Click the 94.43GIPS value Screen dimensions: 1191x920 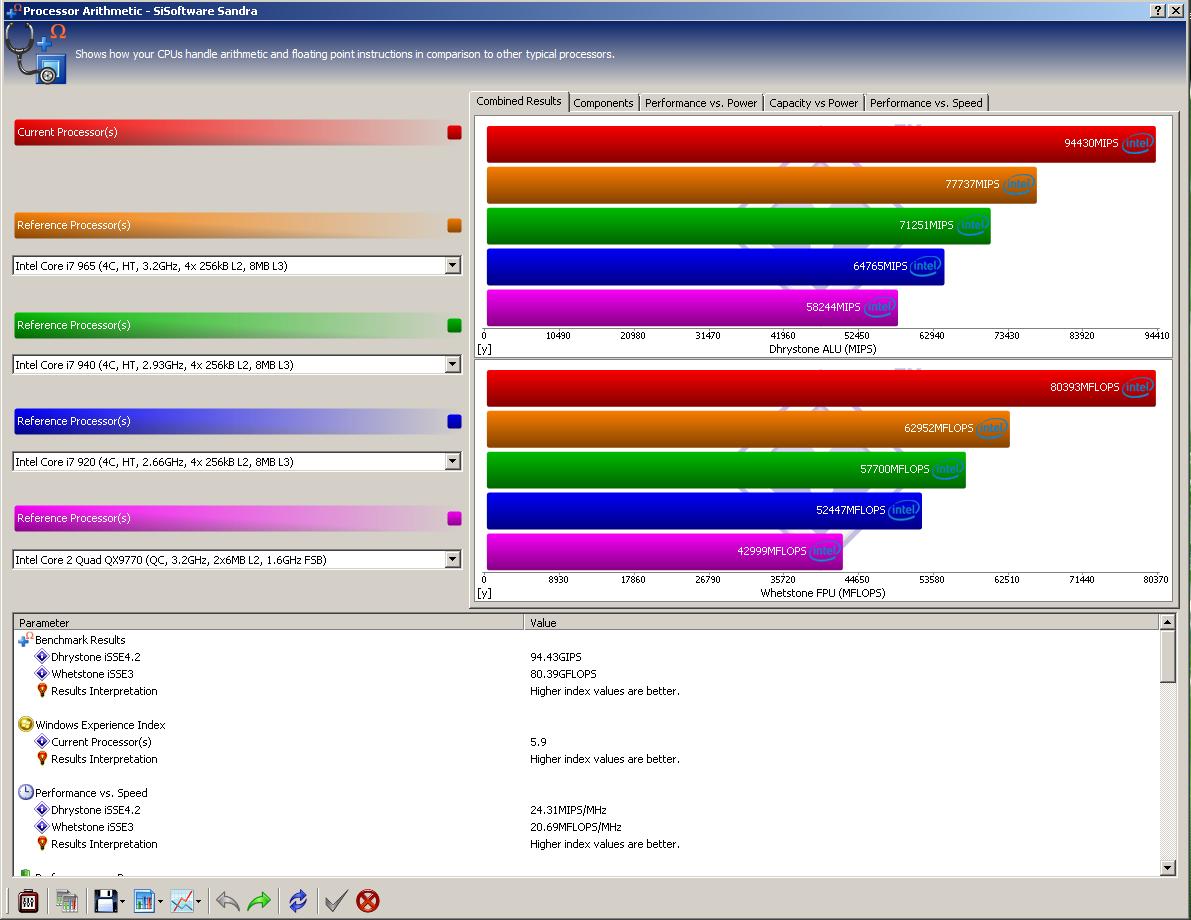pyautogui.click(x=556, y=656)
